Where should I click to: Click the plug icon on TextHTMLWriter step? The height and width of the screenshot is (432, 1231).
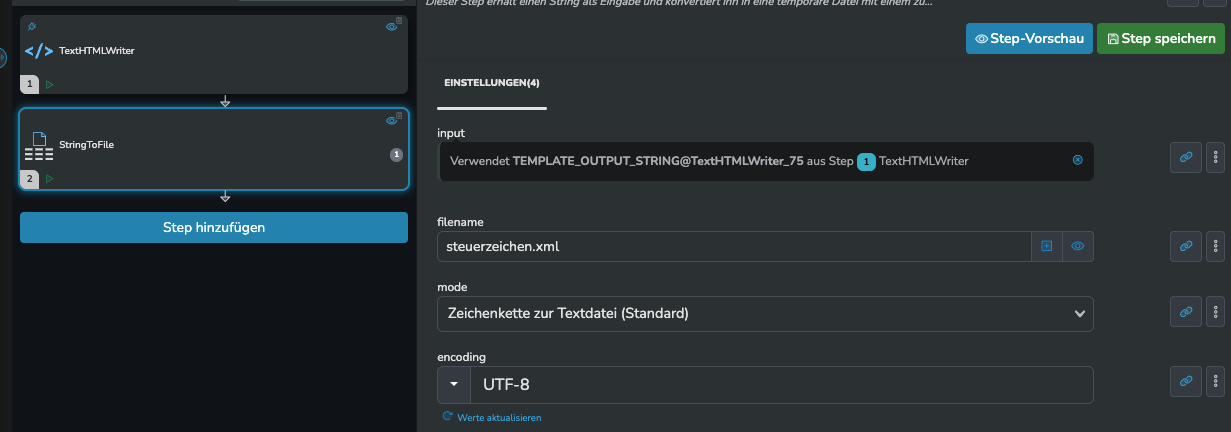[32, 26]
